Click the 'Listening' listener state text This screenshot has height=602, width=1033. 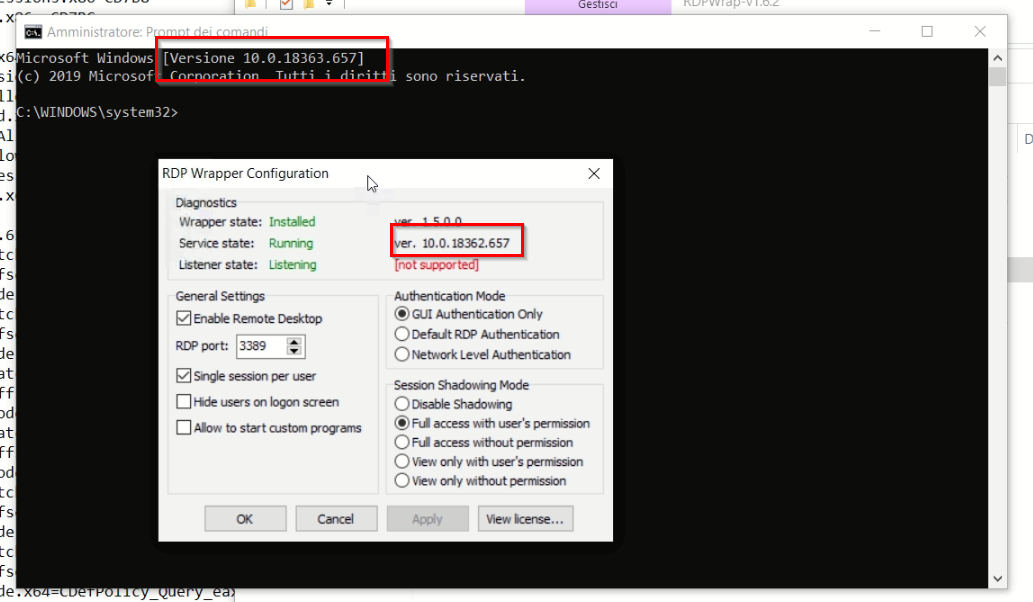click(x=293, y=264)
